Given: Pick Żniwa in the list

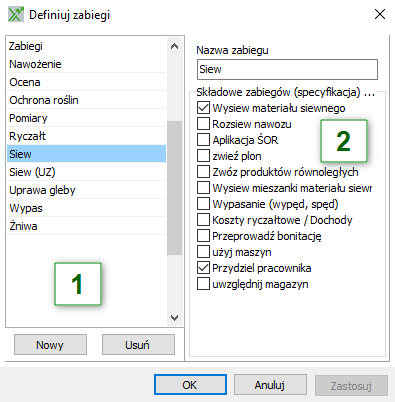Looking at the screenshot, I should tap(87, 226).
